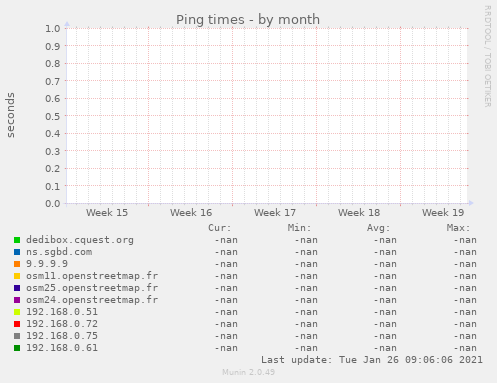
Task: Click the Avg value for osm25.openstreetmap.fr
Action: point(385,288)
